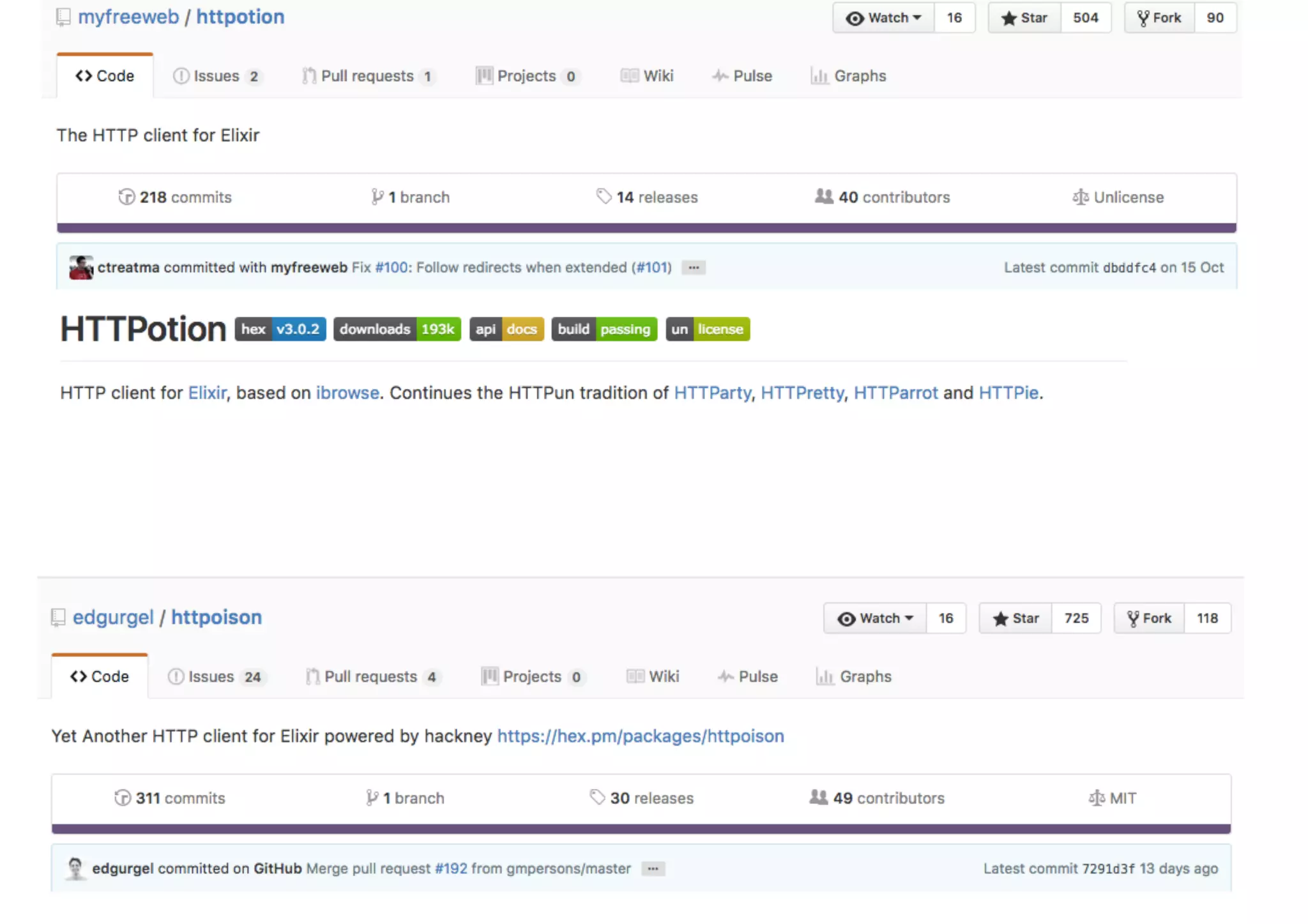
Task: Open the myfreeweb user link
Action: click(x=128, y=17)
